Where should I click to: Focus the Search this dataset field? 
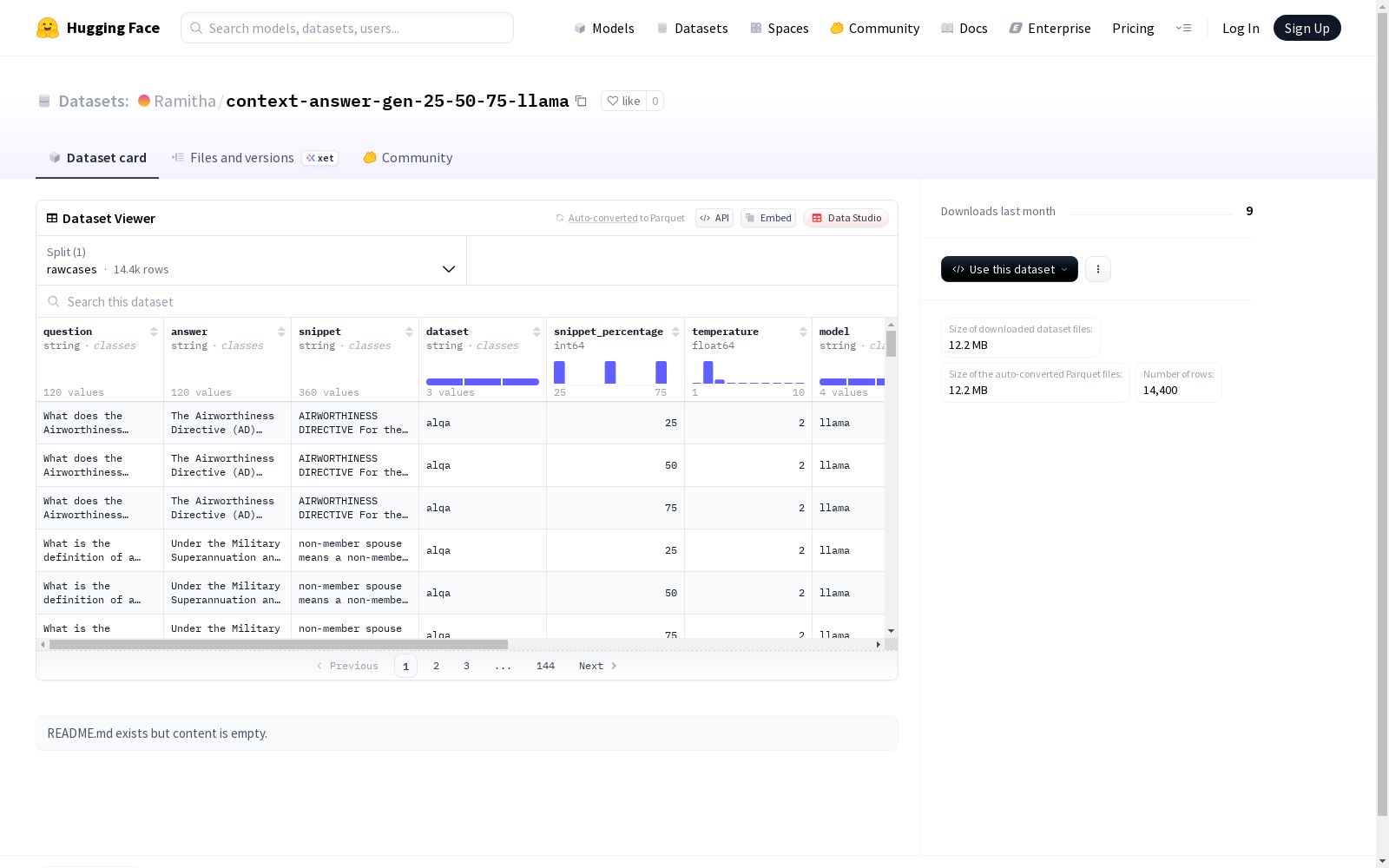pos(467,301)
